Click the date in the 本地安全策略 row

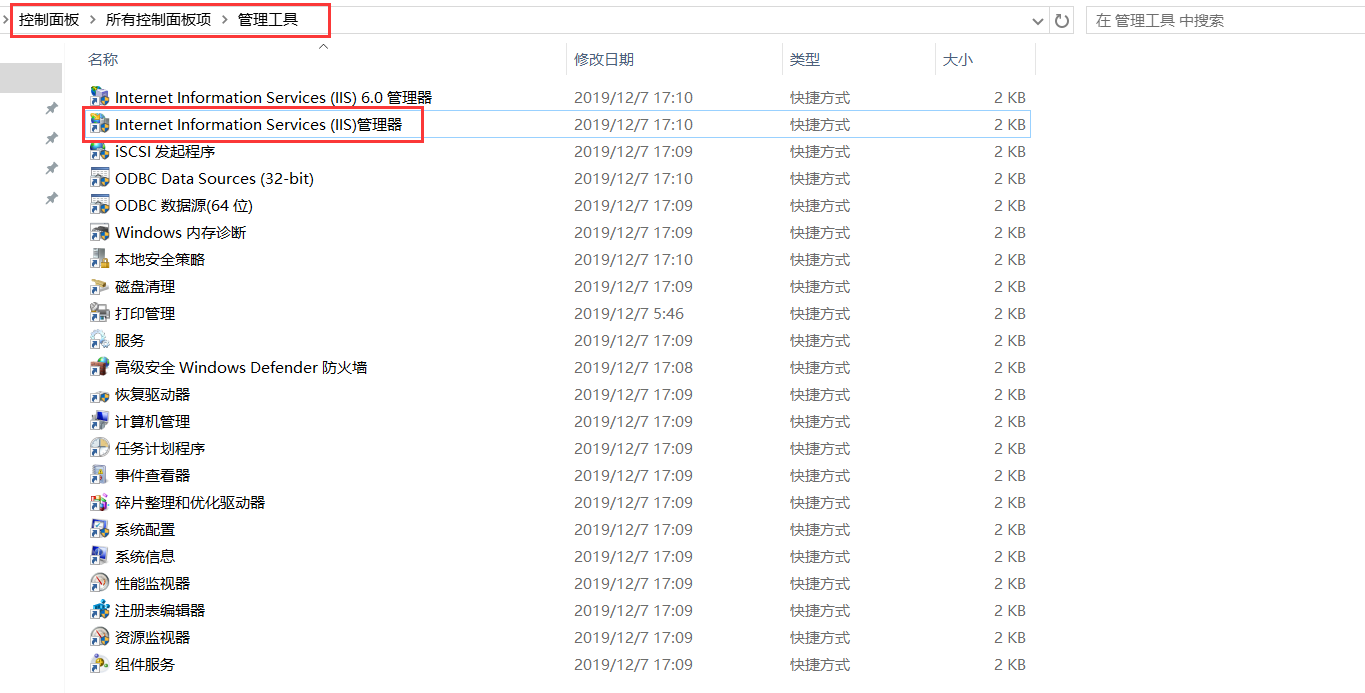(x=633, y=259)
